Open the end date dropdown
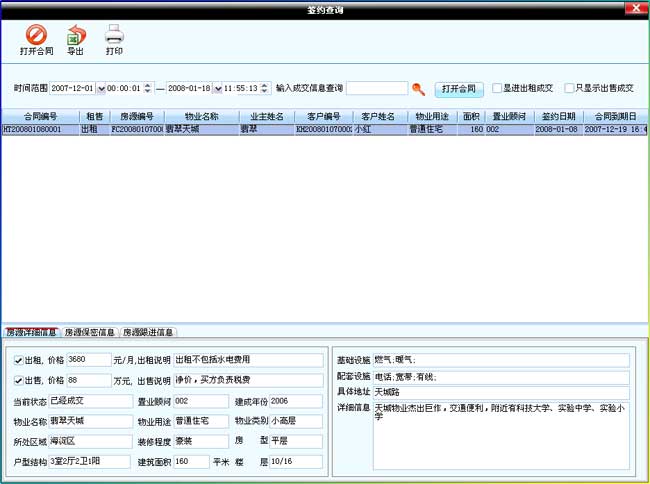 [x=218, y=88]
